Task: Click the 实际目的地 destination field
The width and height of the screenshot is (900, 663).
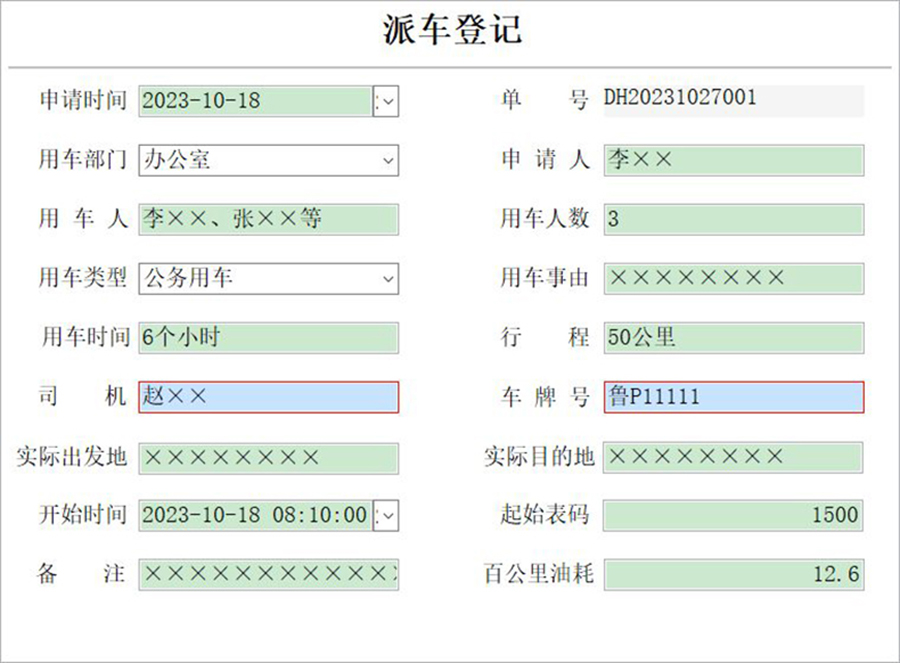Action: [x=735, y=457]
